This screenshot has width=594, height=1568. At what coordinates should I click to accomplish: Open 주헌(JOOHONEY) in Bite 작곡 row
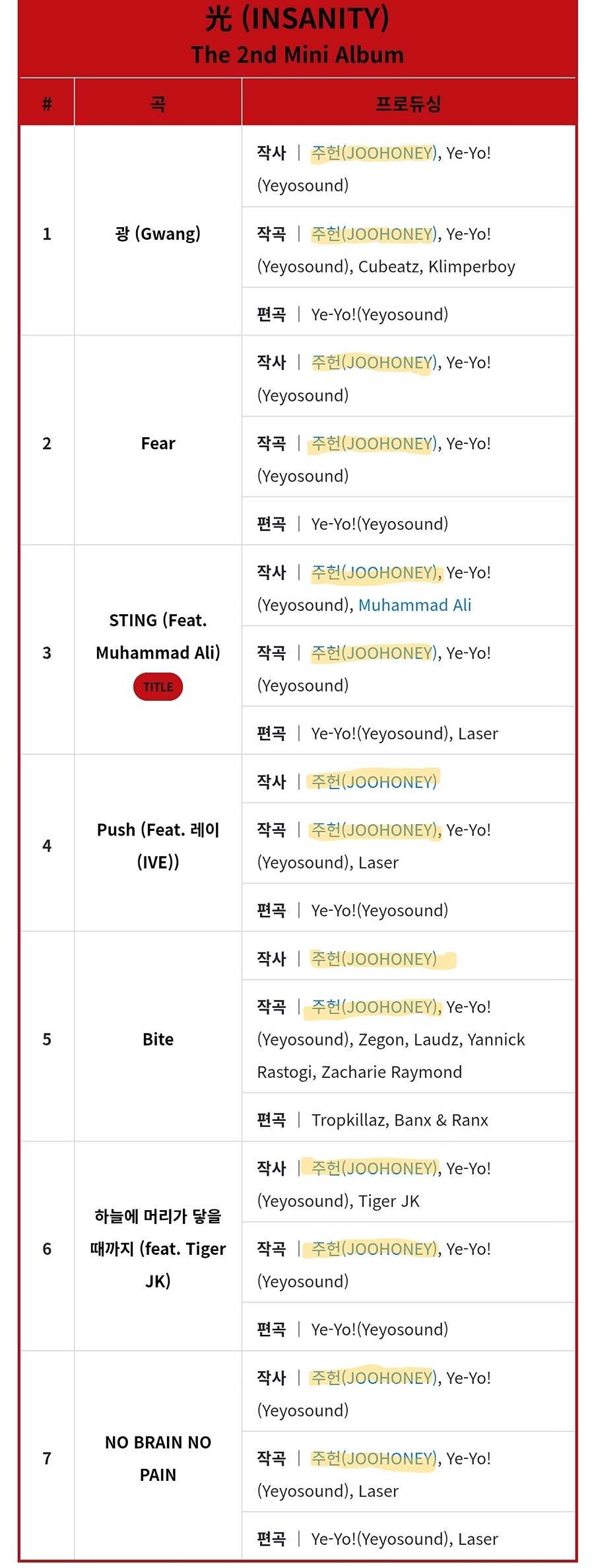point(374,1007)
